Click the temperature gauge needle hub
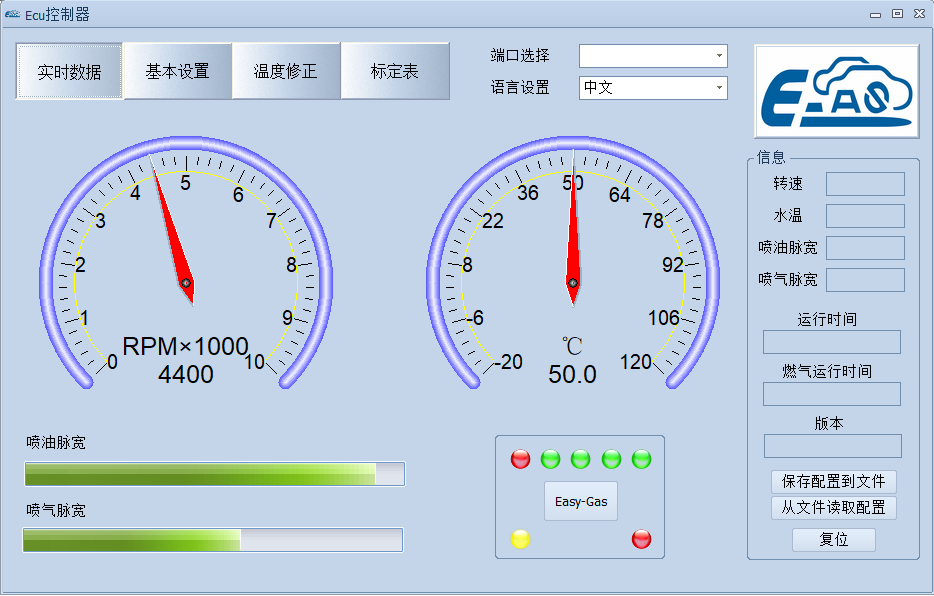 point(573,283)
